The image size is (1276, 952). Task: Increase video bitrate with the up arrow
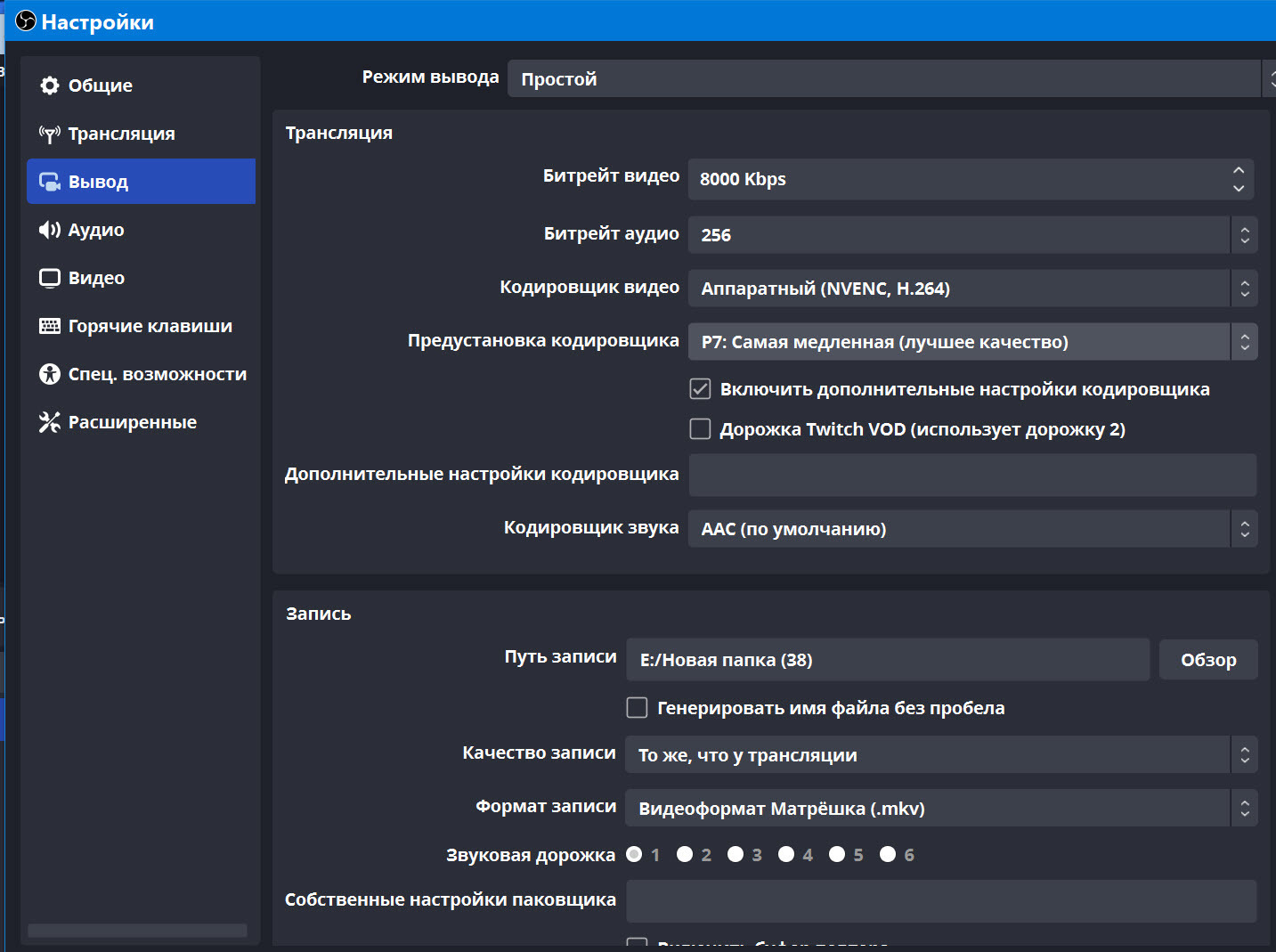point(1239,169)
